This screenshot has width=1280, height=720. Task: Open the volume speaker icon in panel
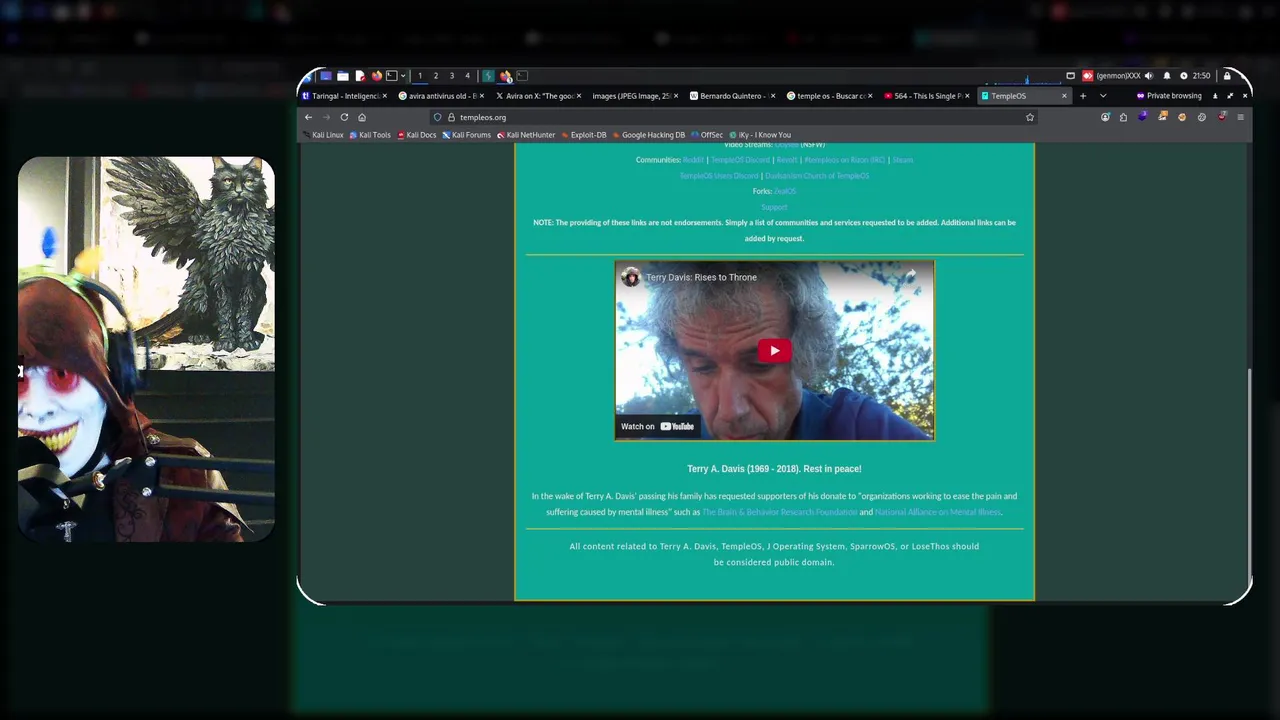pos(1148,76)
